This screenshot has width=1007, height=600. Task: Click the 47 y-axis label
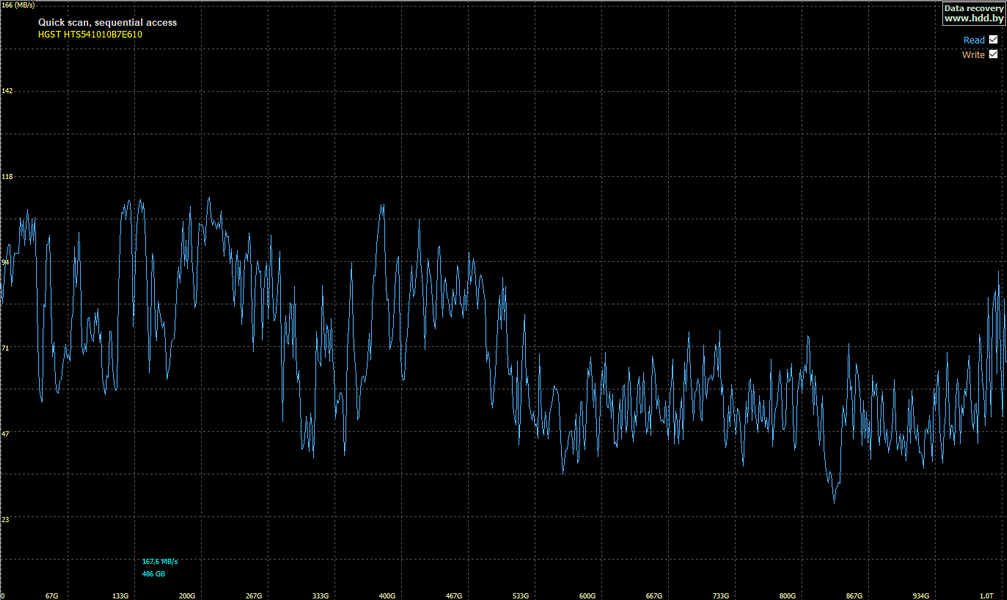(x=5, y=434)
